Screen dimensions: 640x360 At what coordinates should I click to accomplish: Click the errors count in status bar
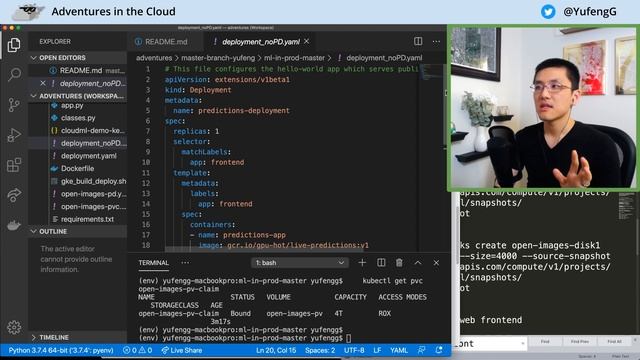pos(130,350)
